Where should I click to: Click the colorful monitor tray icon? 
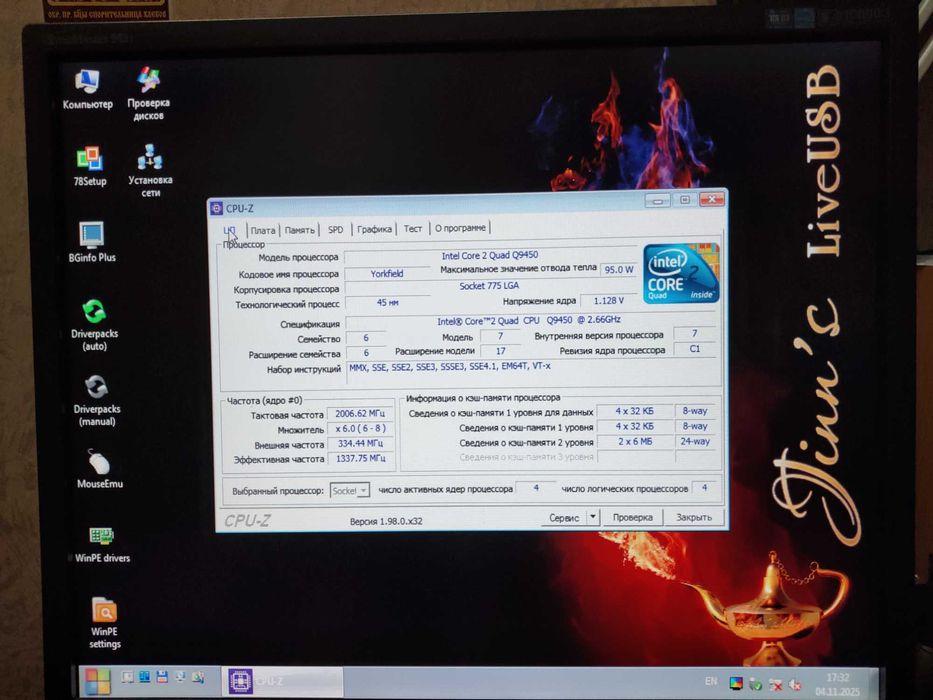736,683
